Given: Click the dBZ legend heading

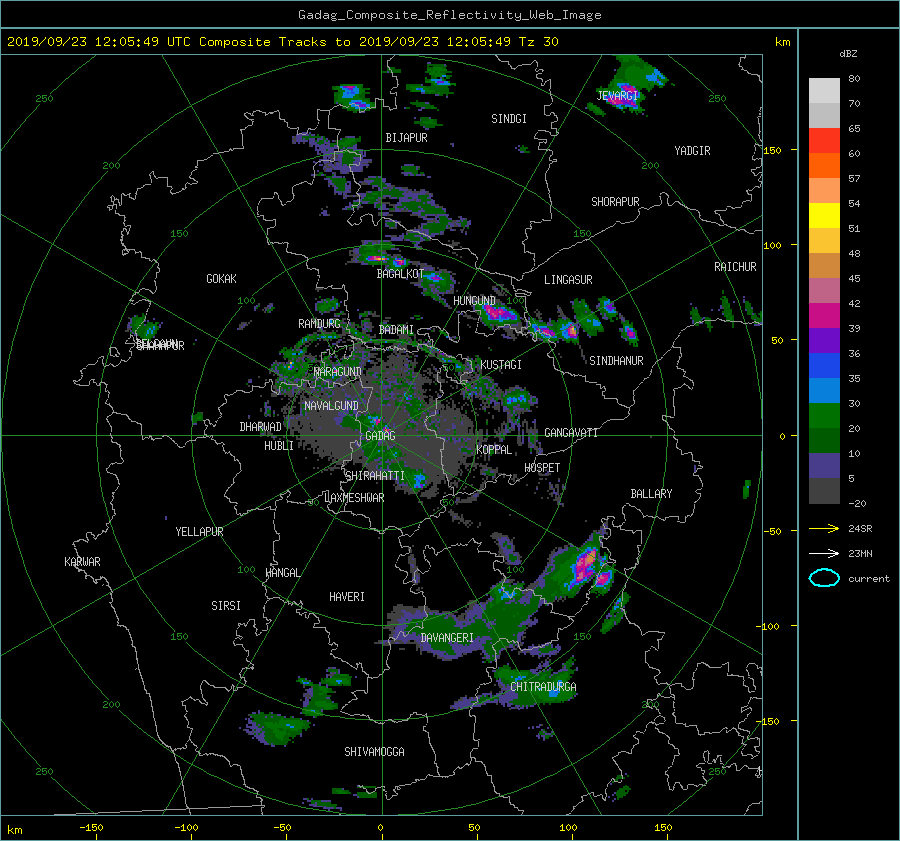Looking at the screenshot, I should 848,53.
